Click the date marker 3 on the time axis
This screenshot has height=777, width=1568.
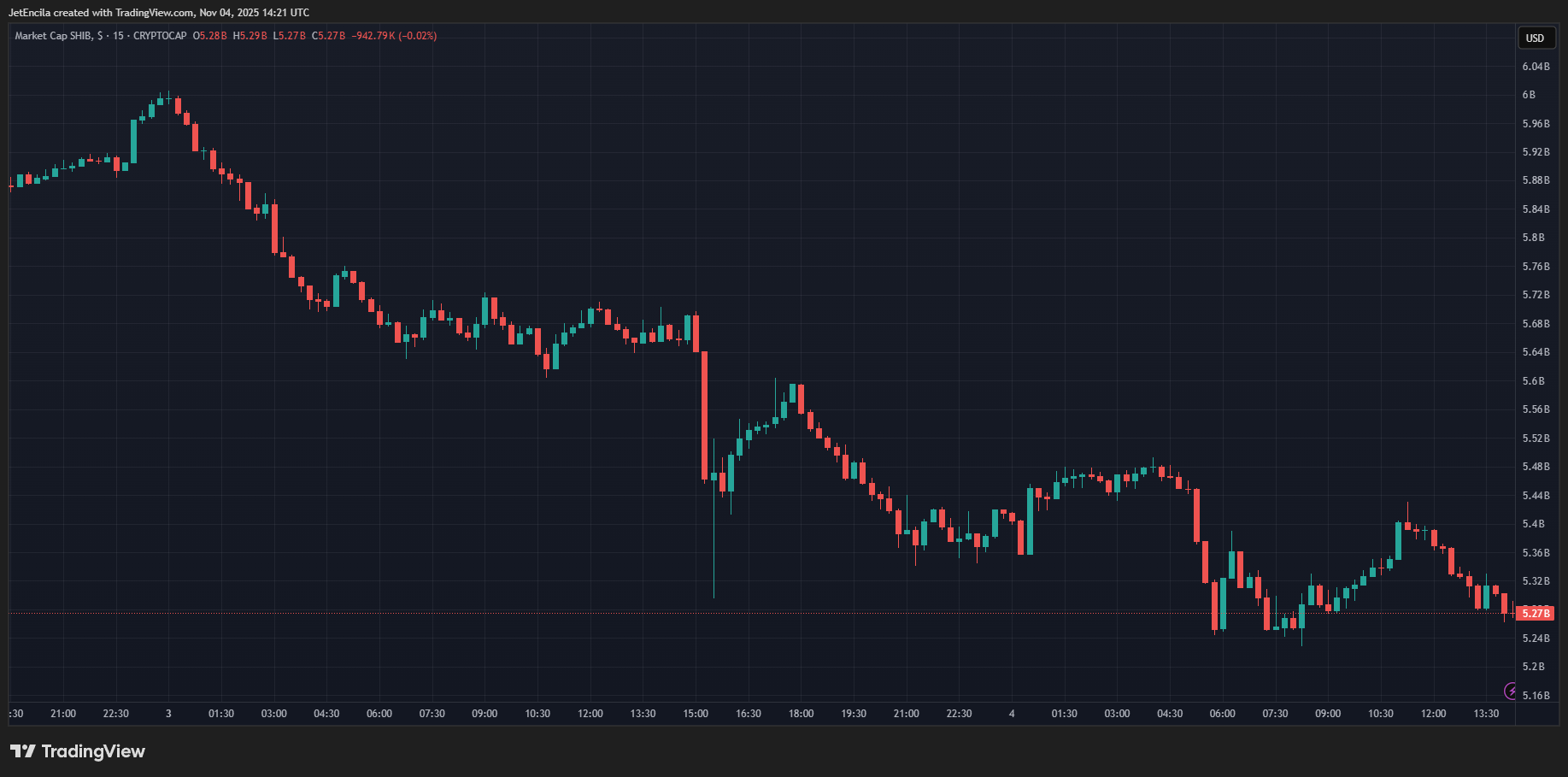167,714
